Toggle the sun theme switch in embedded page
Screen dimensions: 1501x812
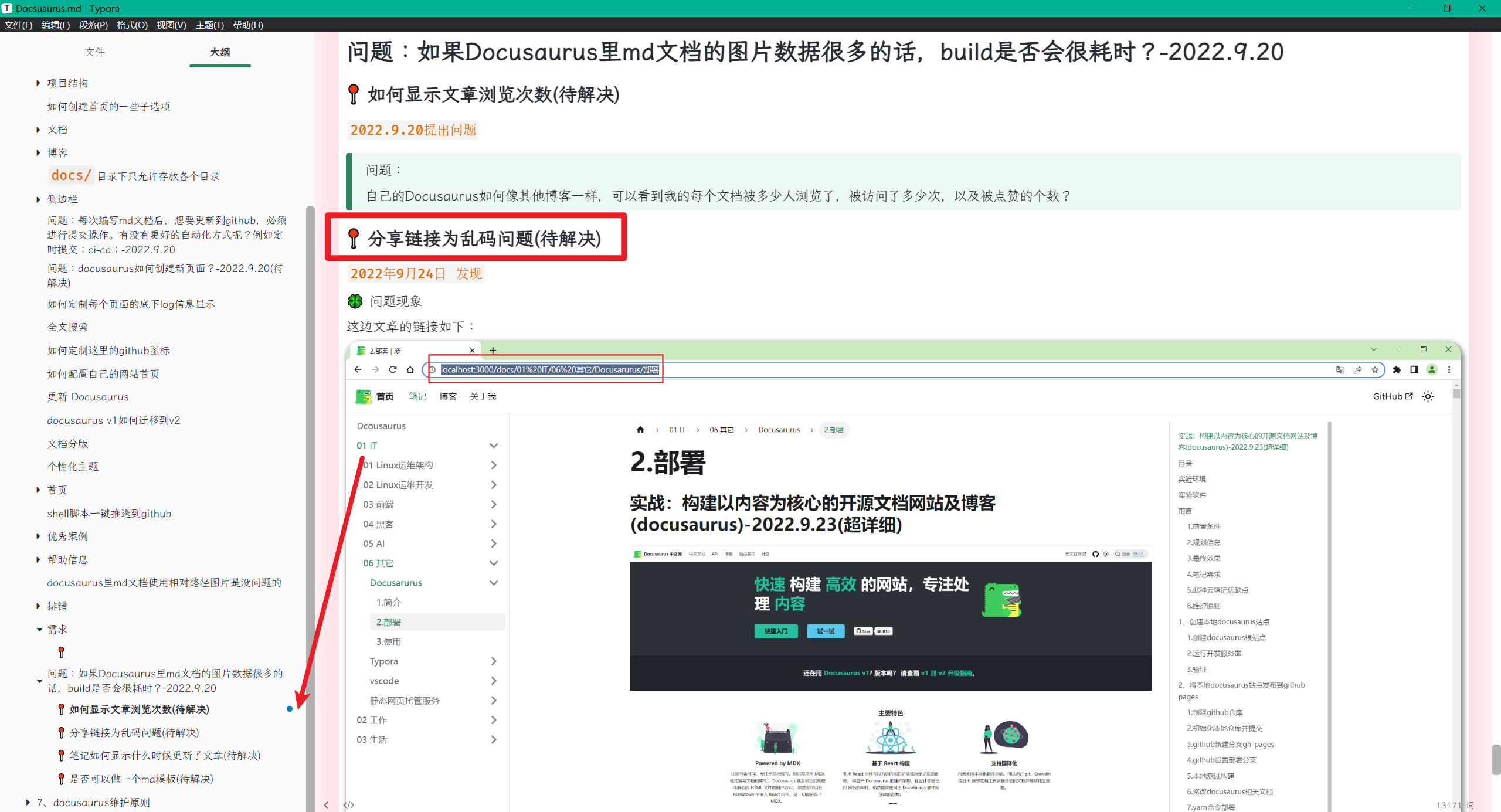coord(1428,397)
